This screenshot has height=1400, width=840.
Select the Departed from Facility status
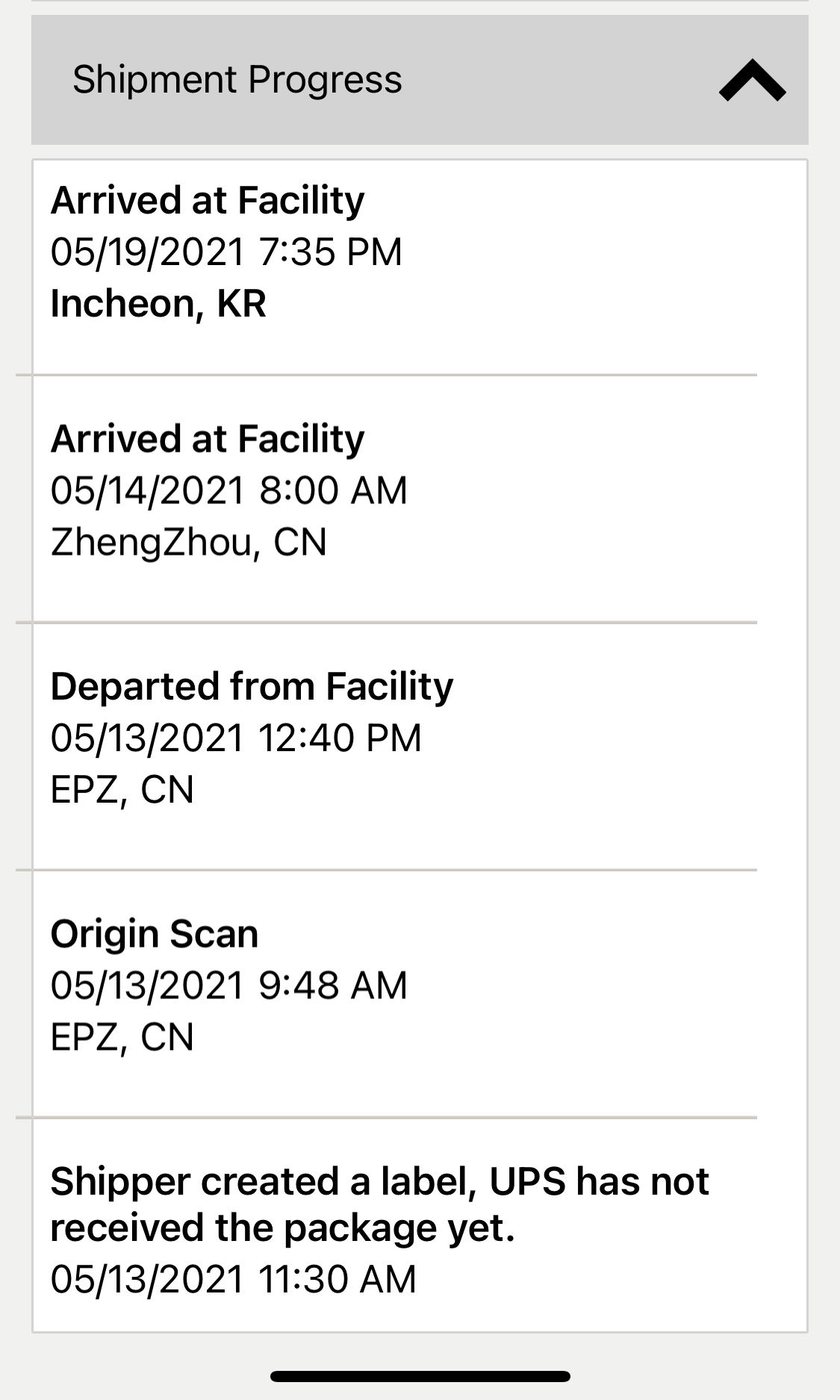click(252, 686)
